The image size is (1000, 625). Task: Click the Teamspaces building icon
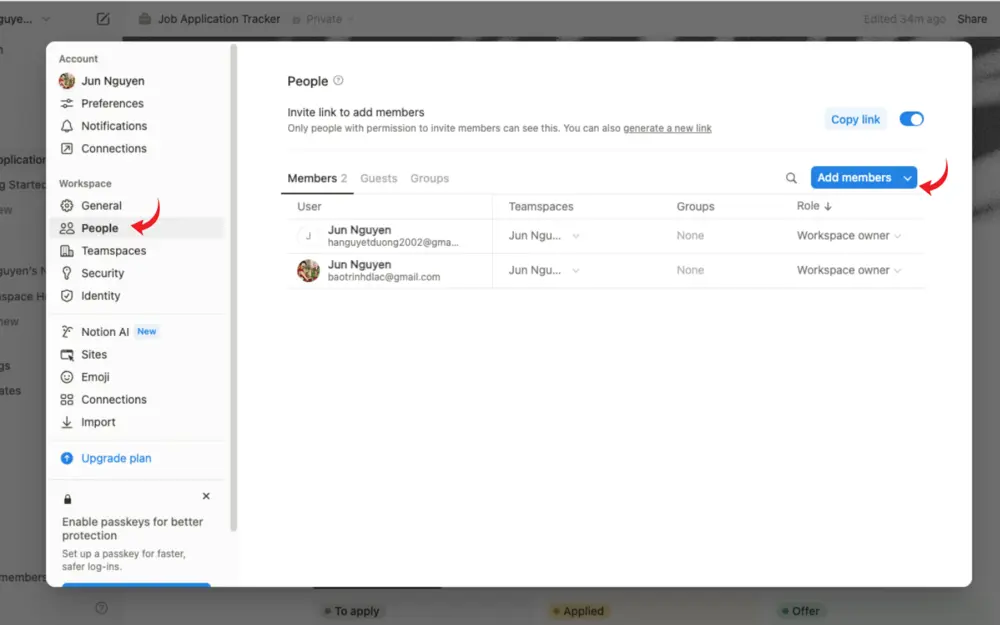(x=67, y=251)
